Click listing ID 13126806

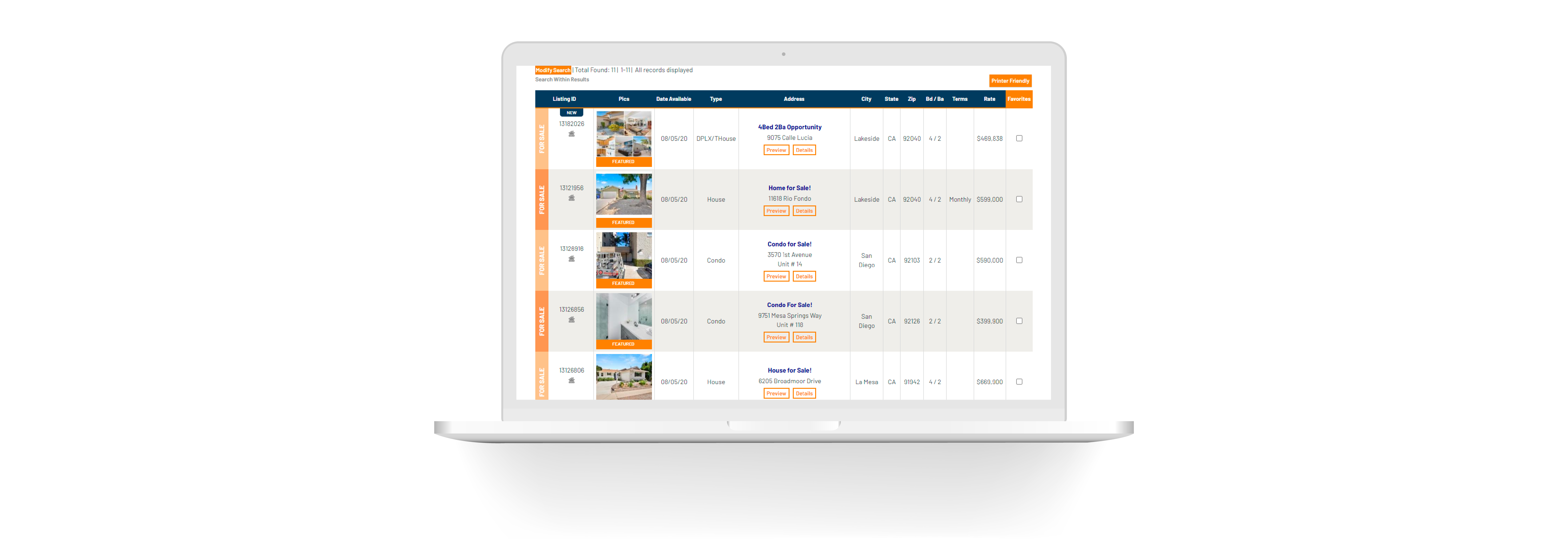(x=572, y=370)
